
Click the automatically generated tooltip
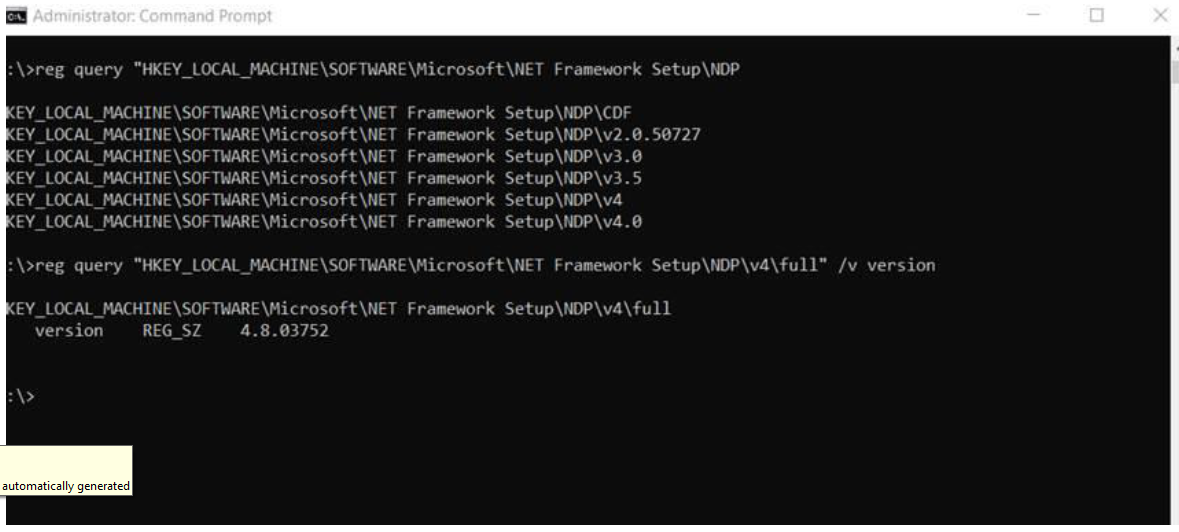point(66,470)
